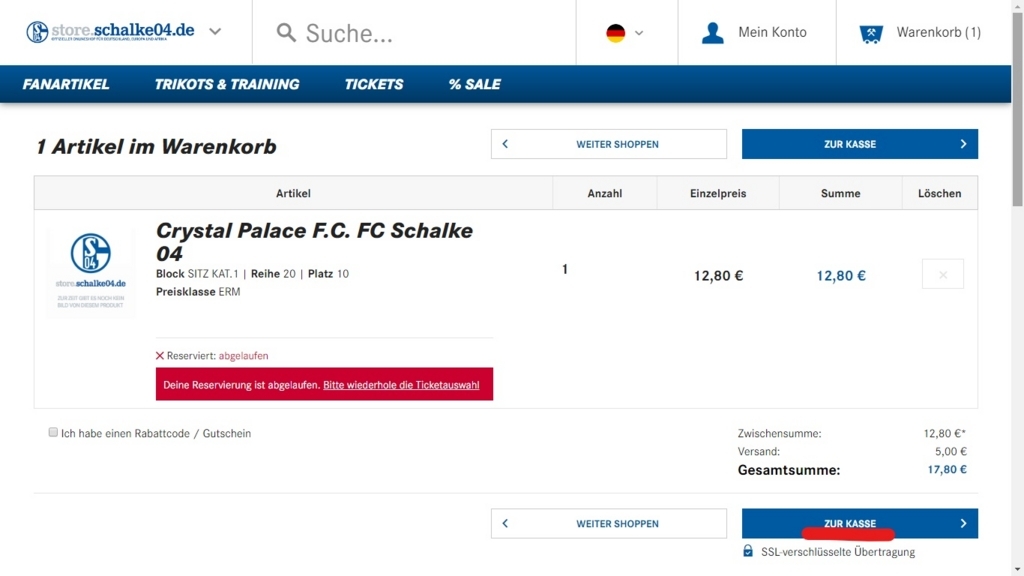This screenshot has width=1024, height=576.
Task: Go to the TICKETS menu
Action: (x=374, y=84)
